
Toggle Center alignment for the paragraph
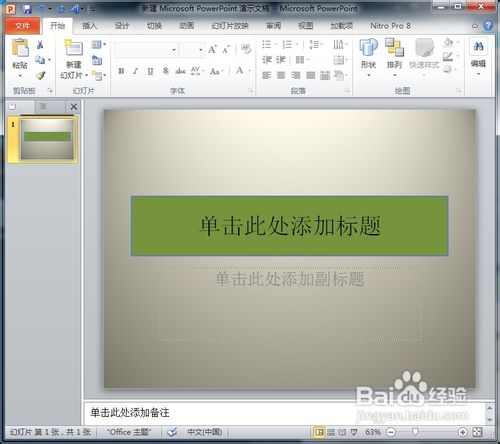(x=281, y=75)
